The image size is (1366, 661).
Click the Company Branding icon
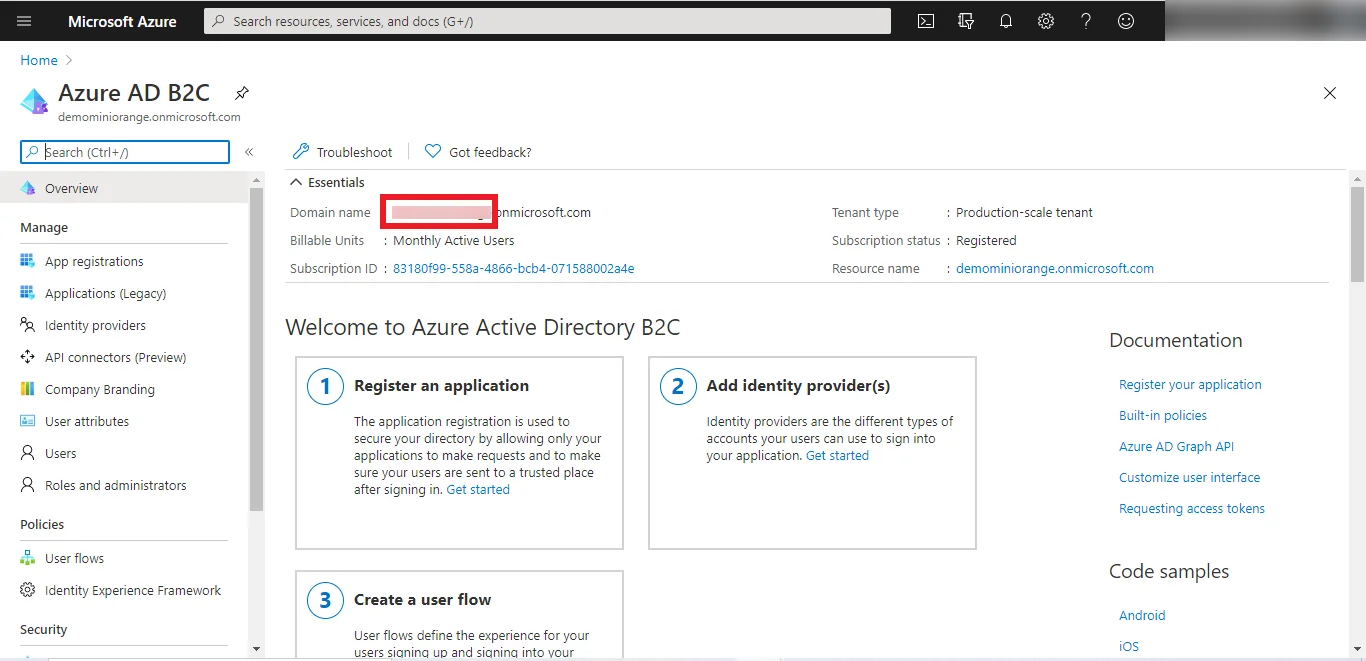26,389
